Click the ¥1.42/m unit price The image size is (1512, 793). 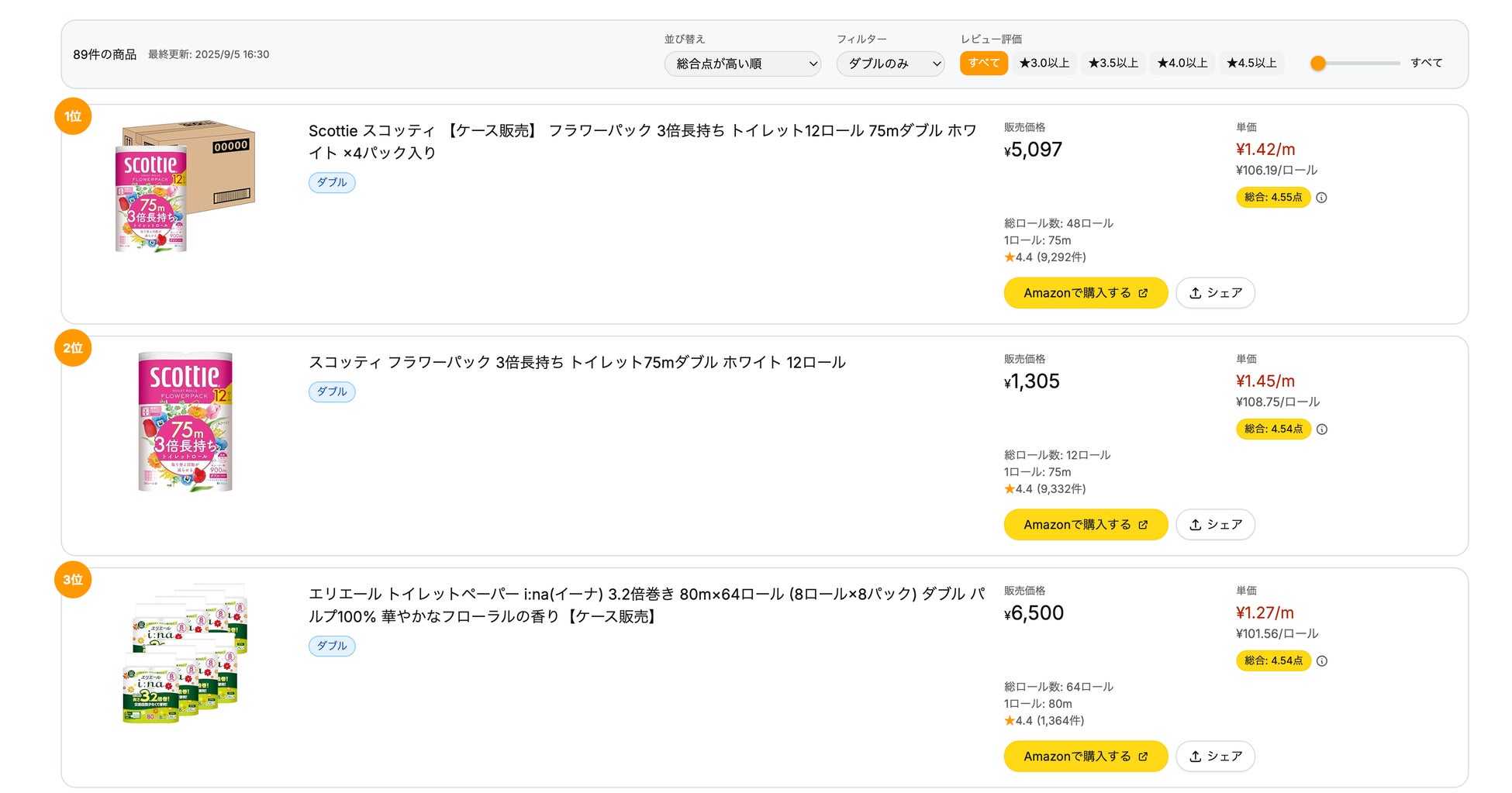1265,150
